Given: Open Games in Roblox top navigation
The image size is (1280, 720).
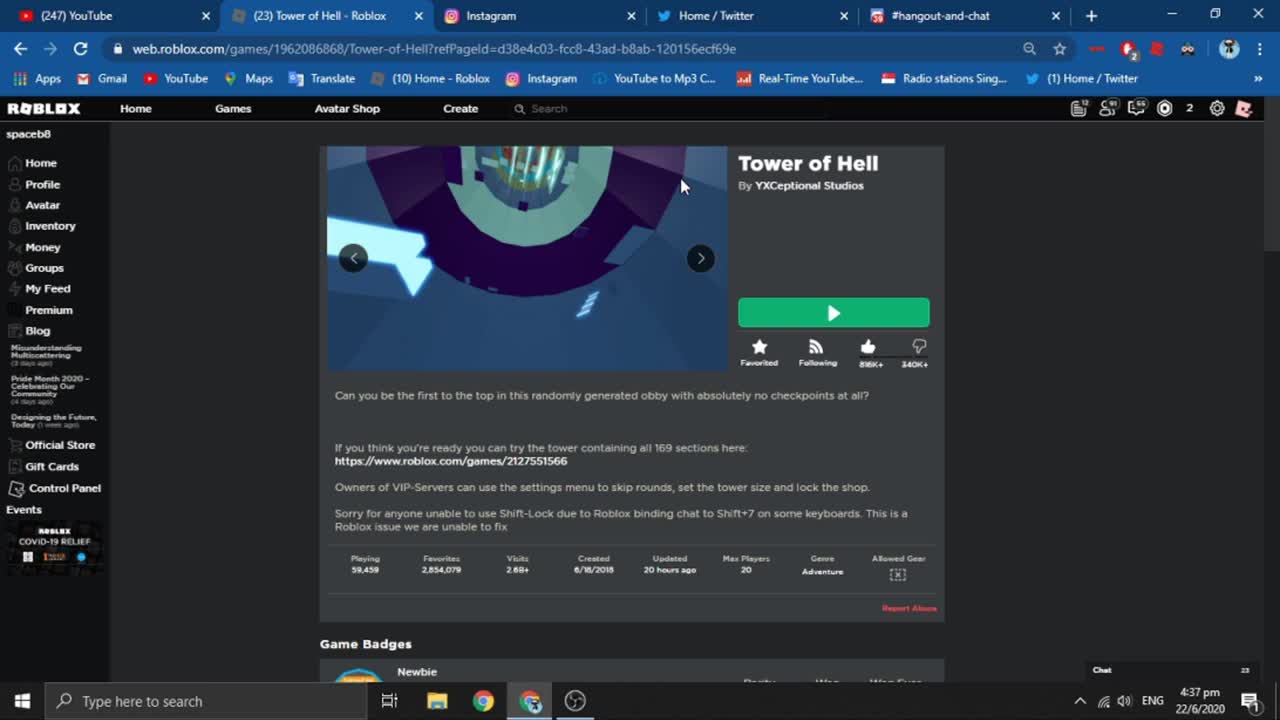Looking at the screenshot, I should pos(233,109).
